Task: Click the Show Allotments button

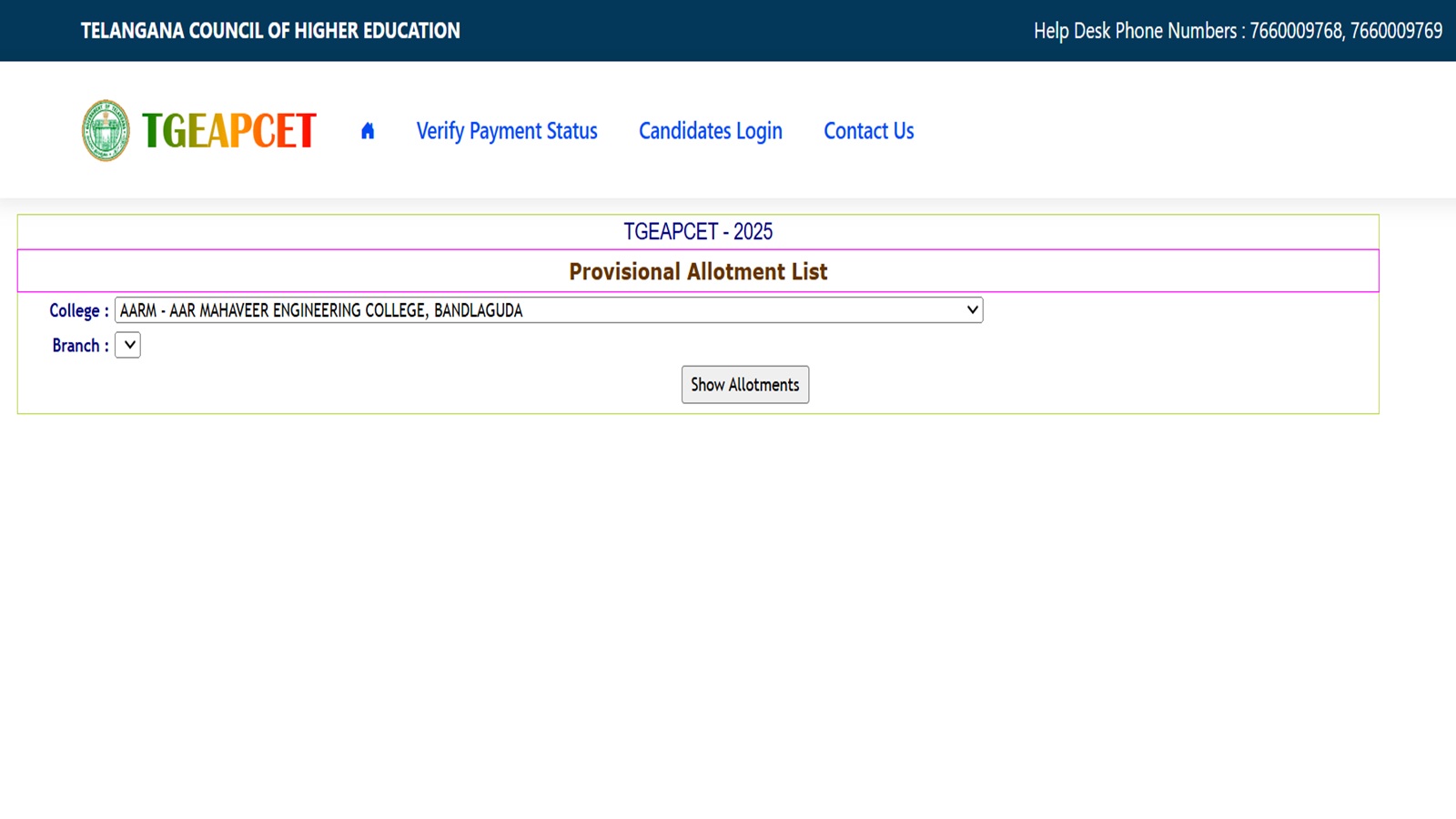Action: tap(745, 385)
